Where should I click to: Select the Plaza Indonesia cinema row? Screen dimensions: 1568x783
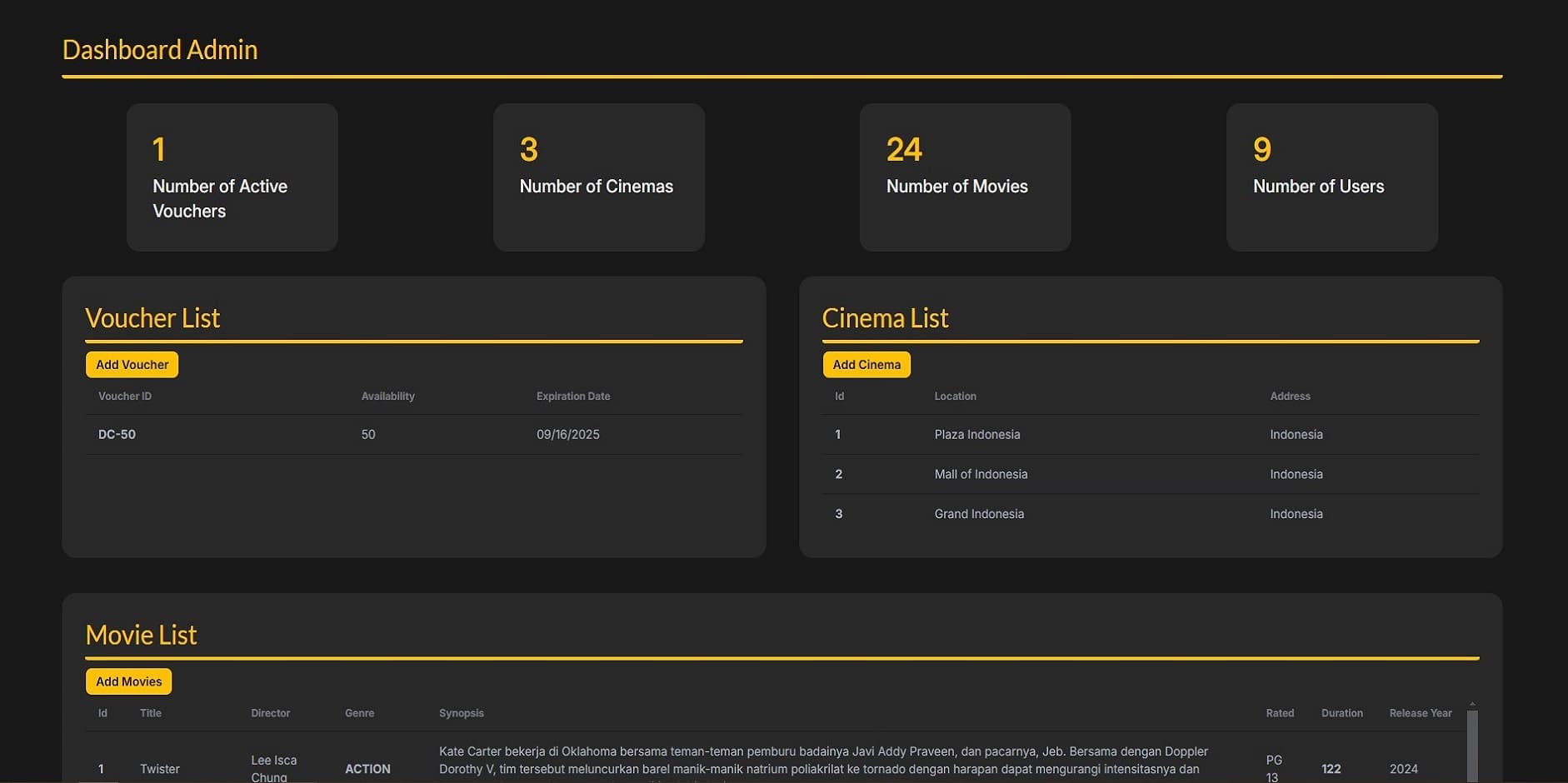(1151, 434)
